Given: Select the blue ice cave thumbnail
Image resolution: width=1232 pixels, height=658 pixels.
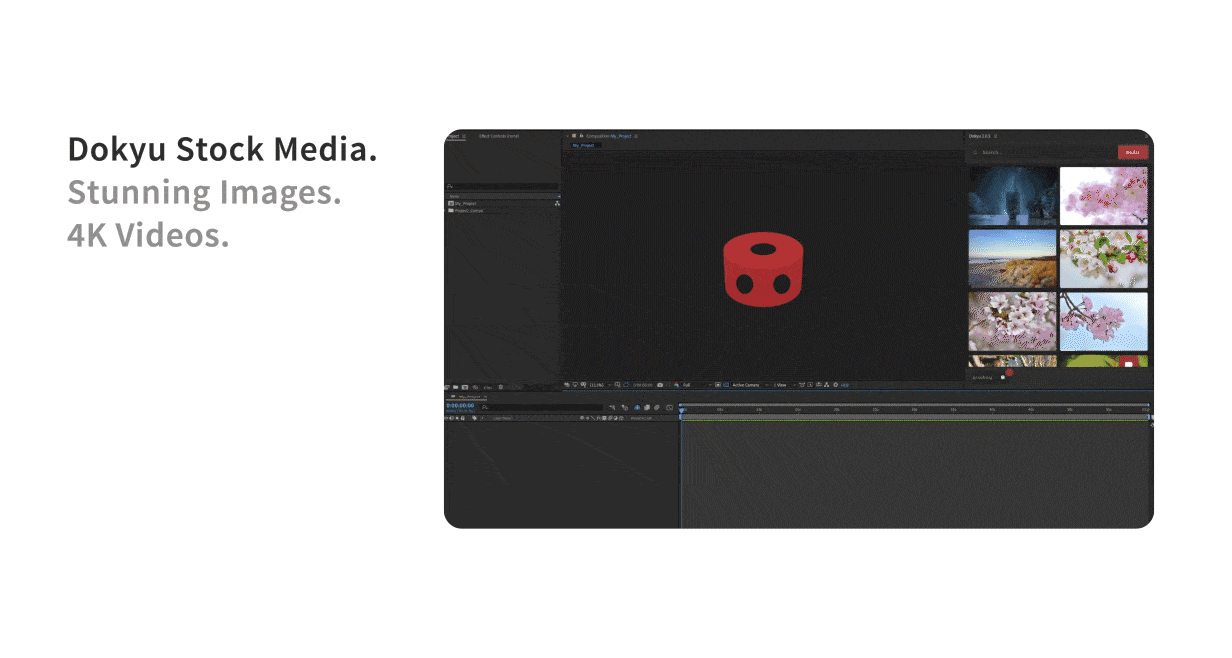Looking at the screenshot, I should point(1012,195).
